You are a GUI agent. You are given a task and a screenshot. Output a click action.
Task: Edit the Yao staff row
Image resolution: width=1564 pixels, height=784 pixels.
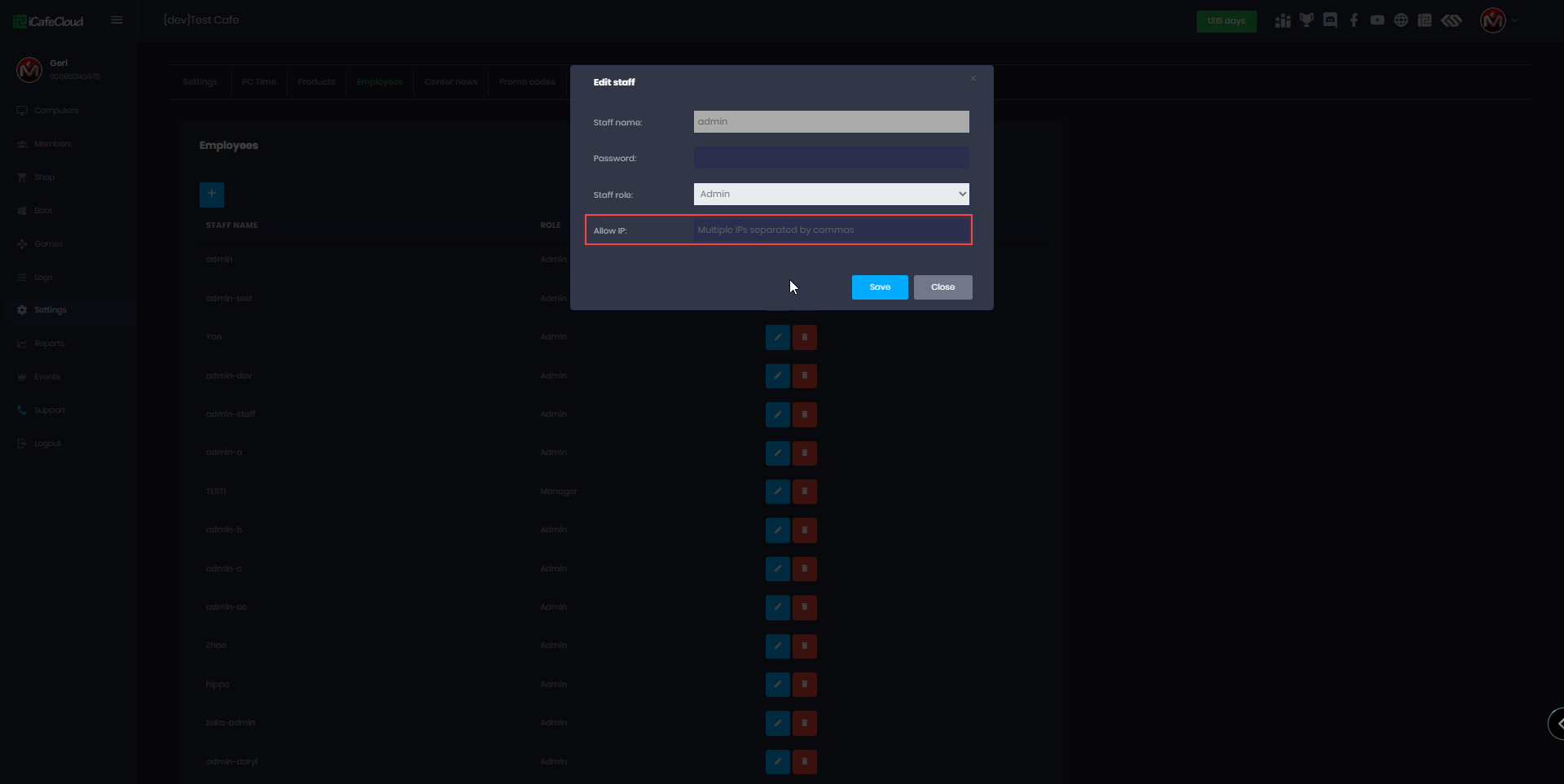click(778, 337)
